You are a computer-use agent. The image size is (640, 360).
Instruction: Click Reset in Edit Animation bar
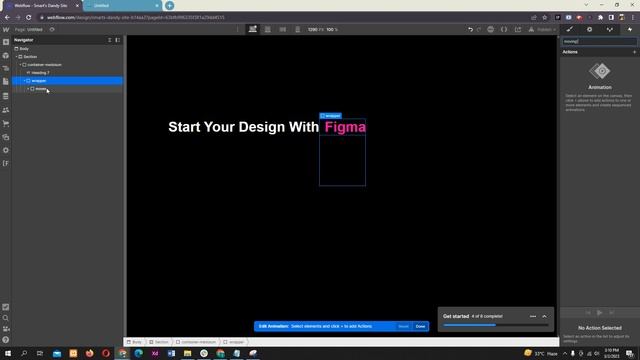pos(403,327)
